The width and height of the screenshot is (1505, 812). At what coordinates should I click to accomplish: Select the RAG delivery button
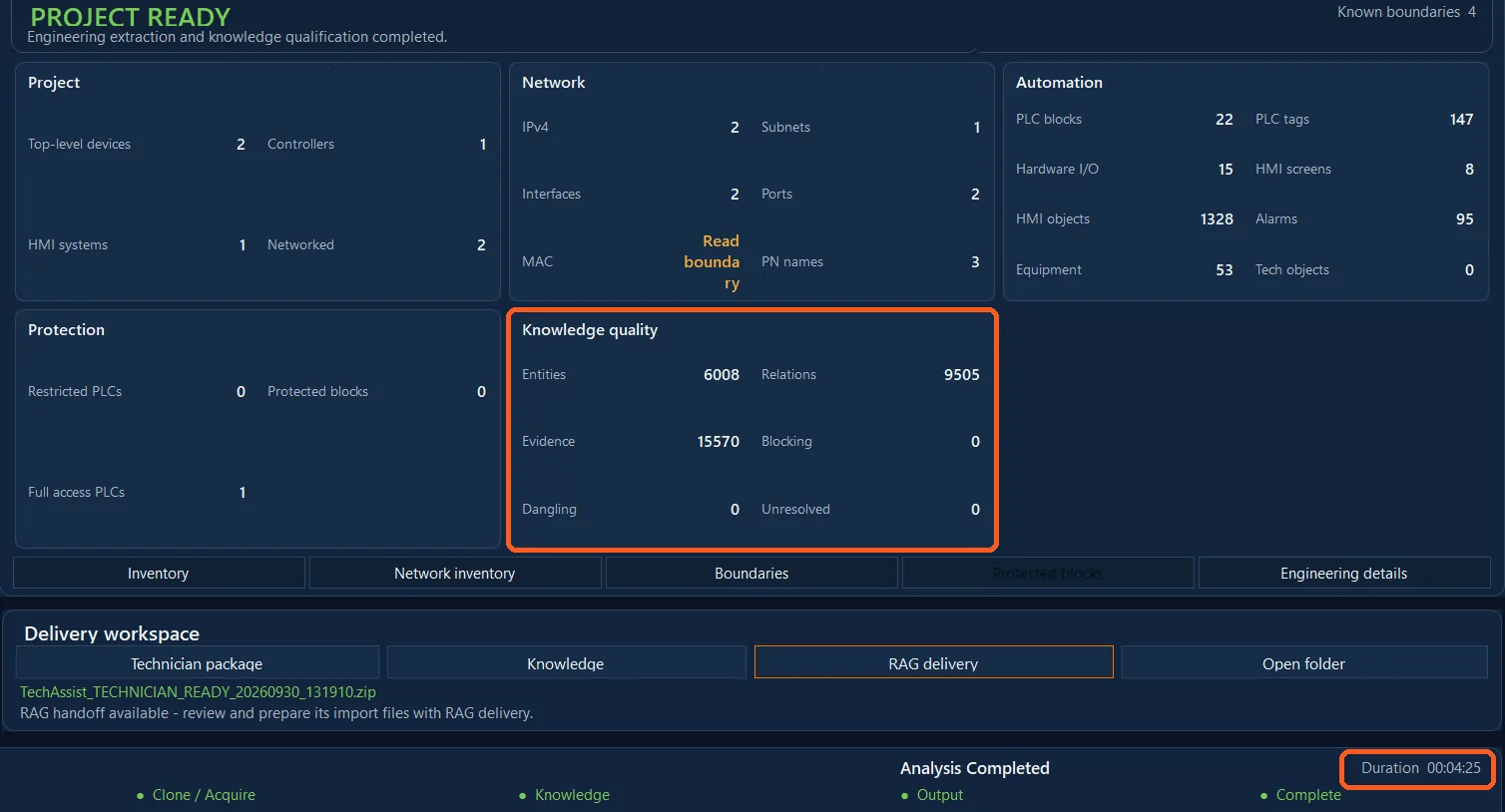tap(934, 662)
